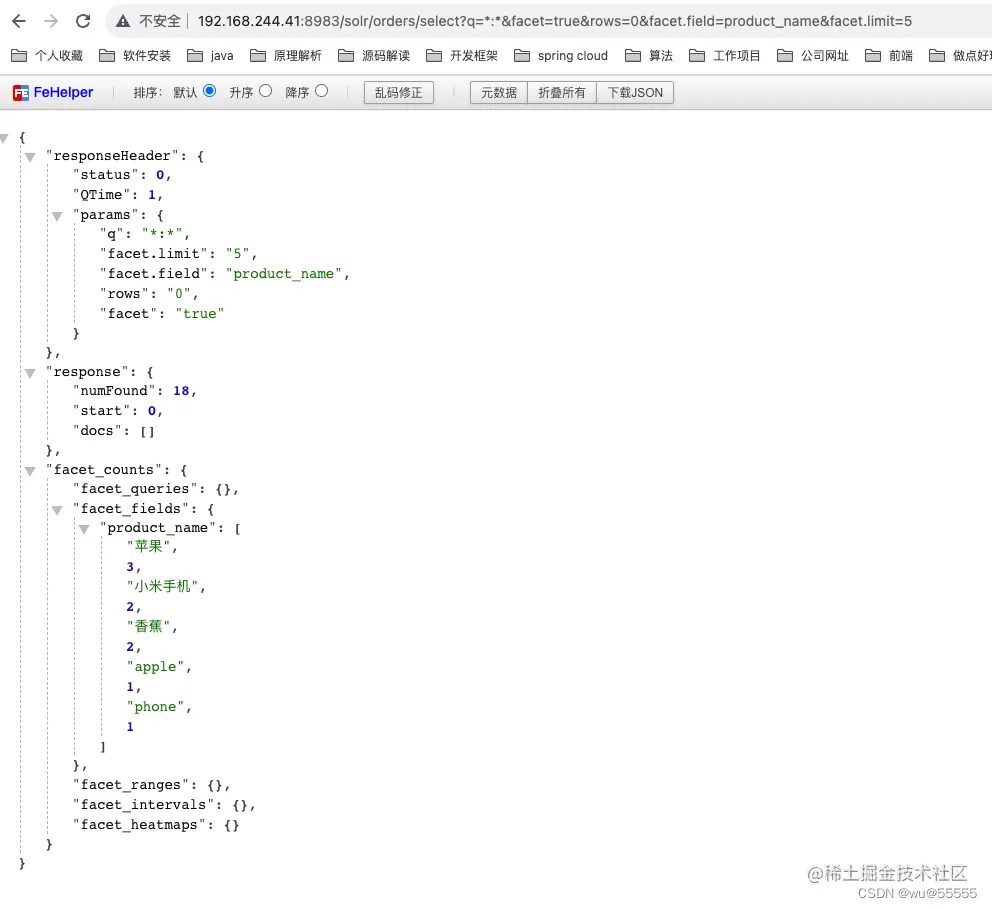Click count 3 under 苹果

[130, 567]
